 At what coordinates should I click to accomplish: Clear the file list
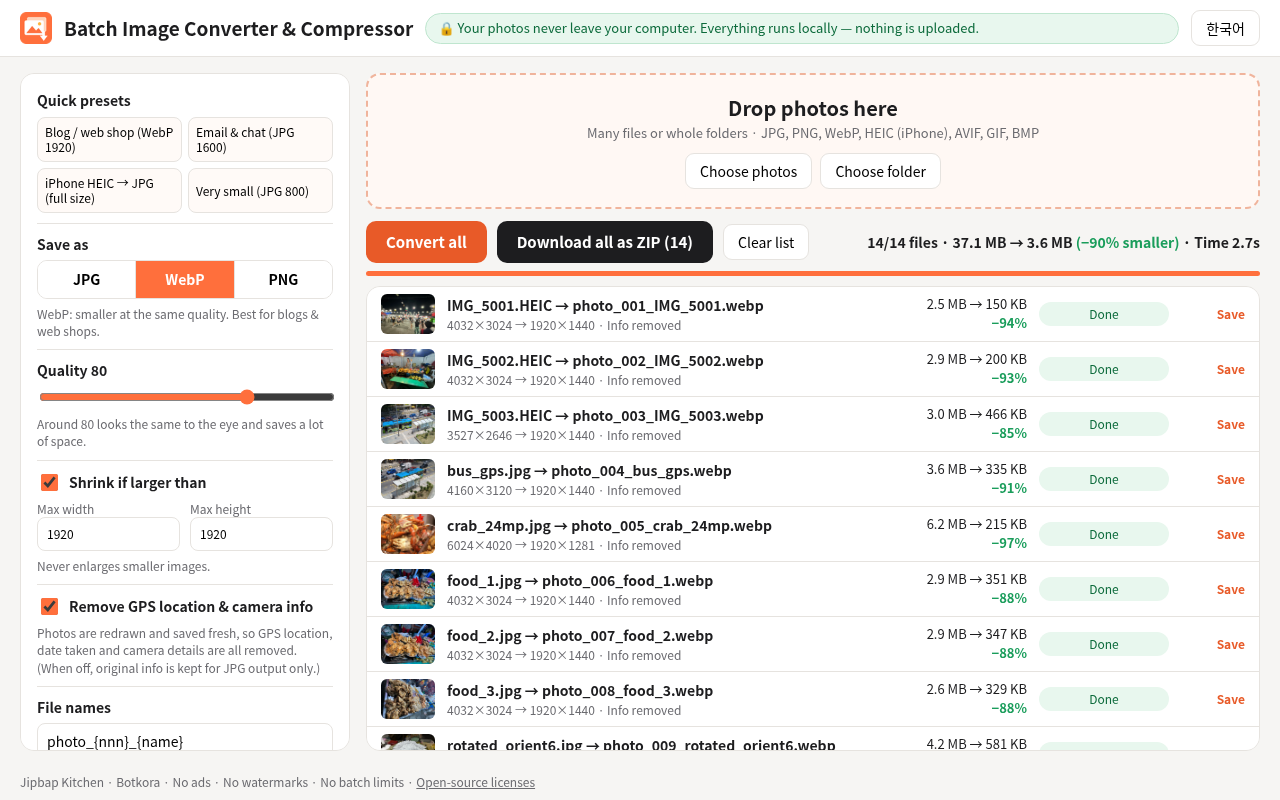pos(766,242)
